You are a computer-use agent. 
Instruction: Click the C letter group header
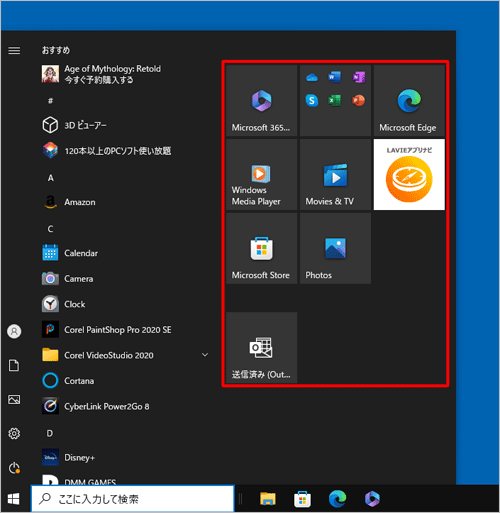click(x=50, y=229)
